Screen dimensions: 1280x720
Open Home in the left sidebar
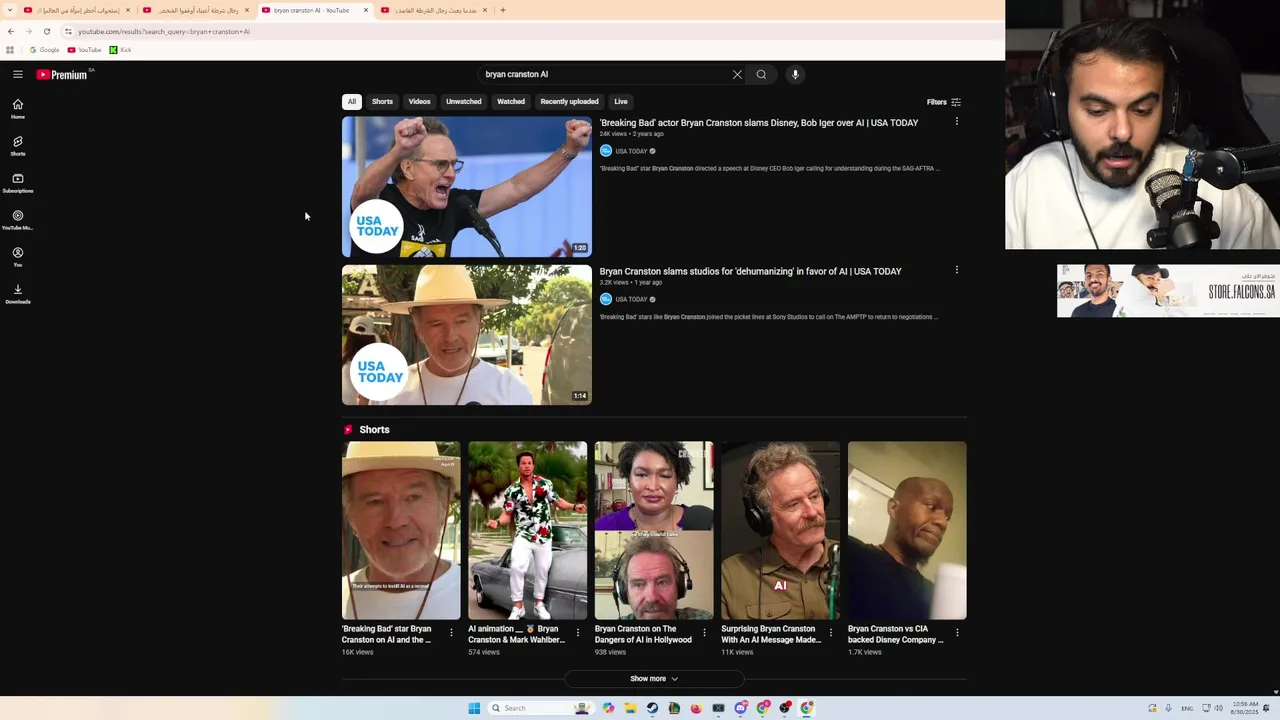tap(17, 109)
